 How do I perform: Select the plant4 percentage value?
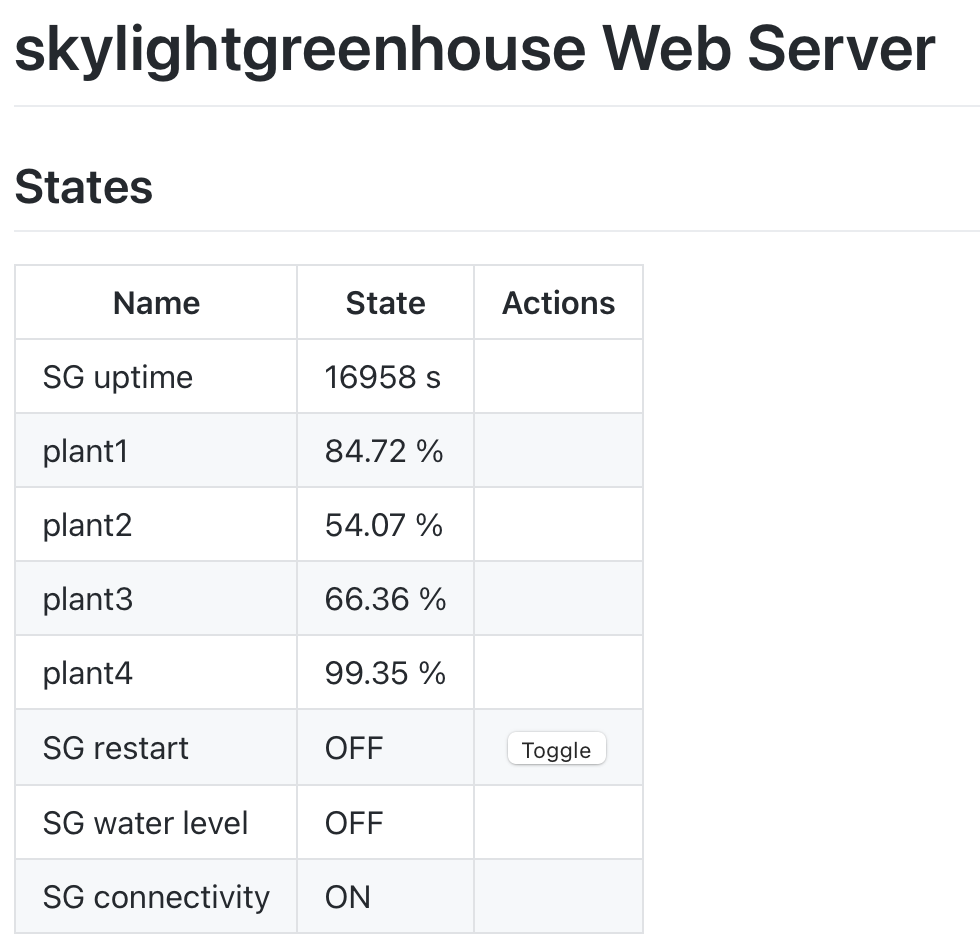(385, 673)
